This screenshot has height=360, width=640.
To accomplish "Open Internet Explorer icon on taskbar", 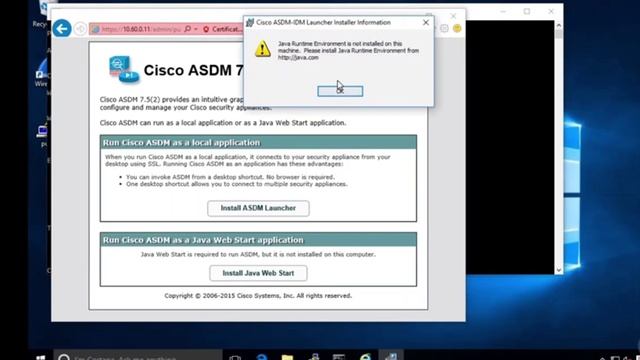I will pos(365,357).
